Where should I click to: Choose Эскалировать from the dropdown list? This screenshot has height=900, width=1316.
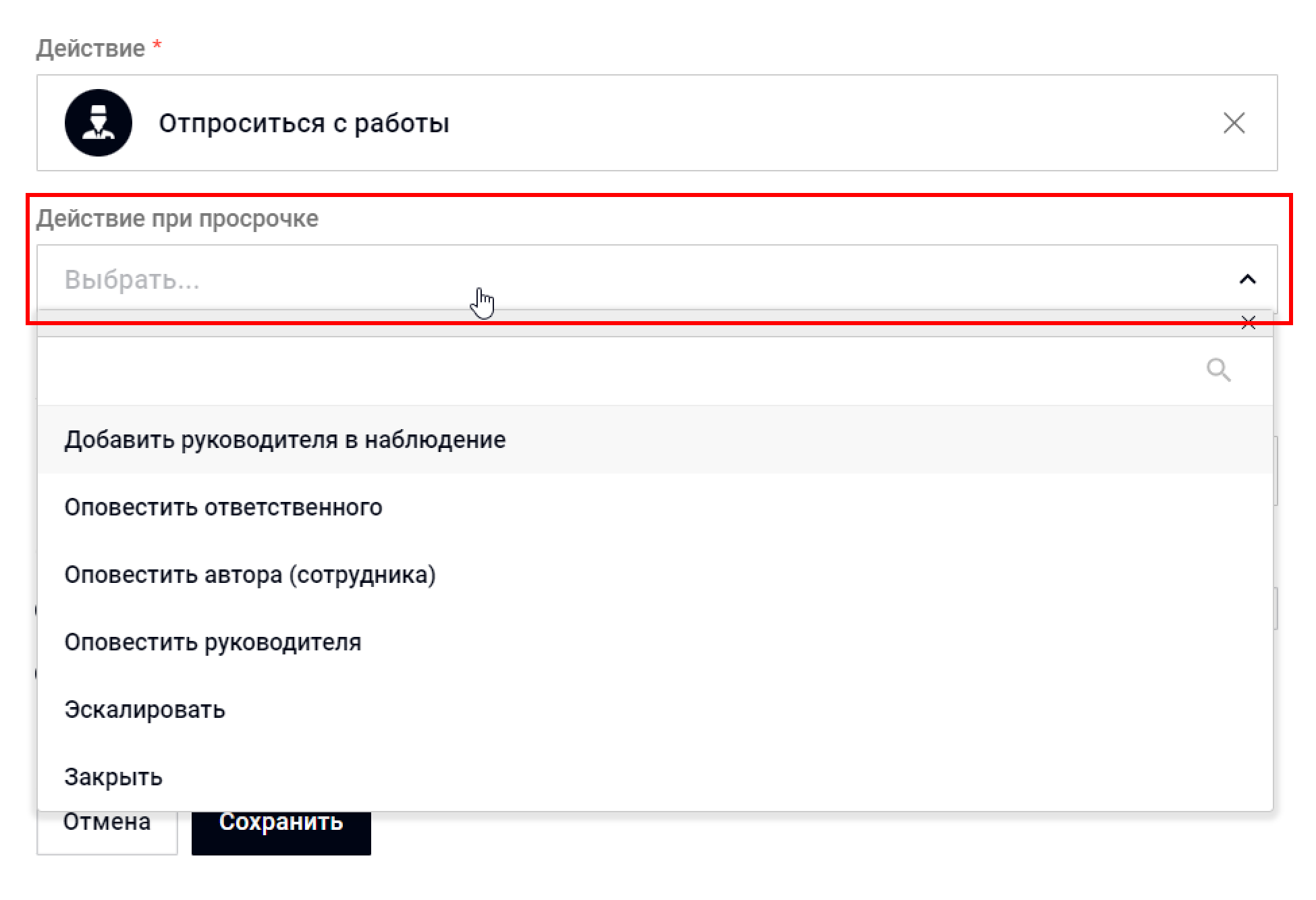(x=144, y=710)
